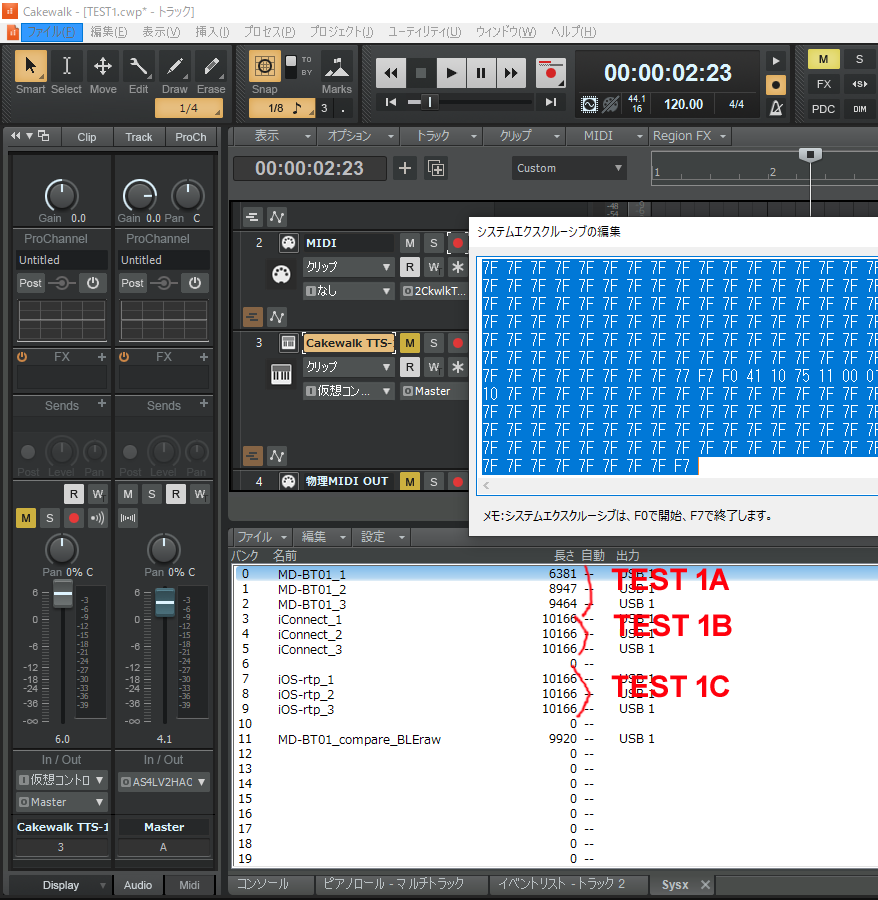Toggle the metronome icon
Screen dimensions: 878x900
[x=776, y=107]
